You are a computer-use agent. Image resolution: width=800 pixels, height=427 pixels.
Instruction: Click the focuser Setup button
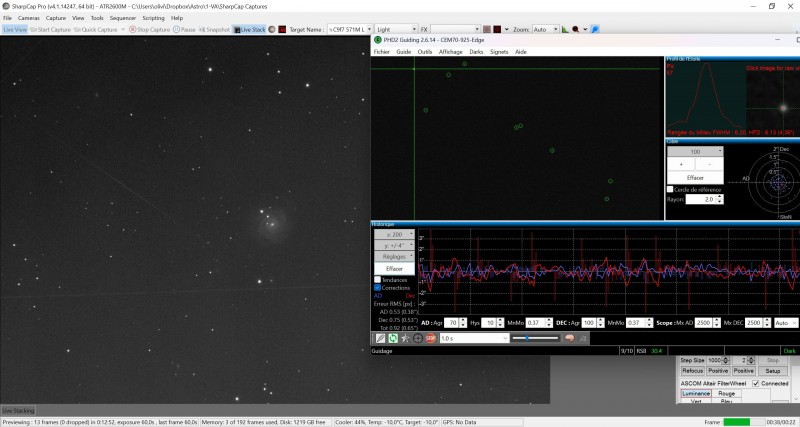[x=772, y=371]
